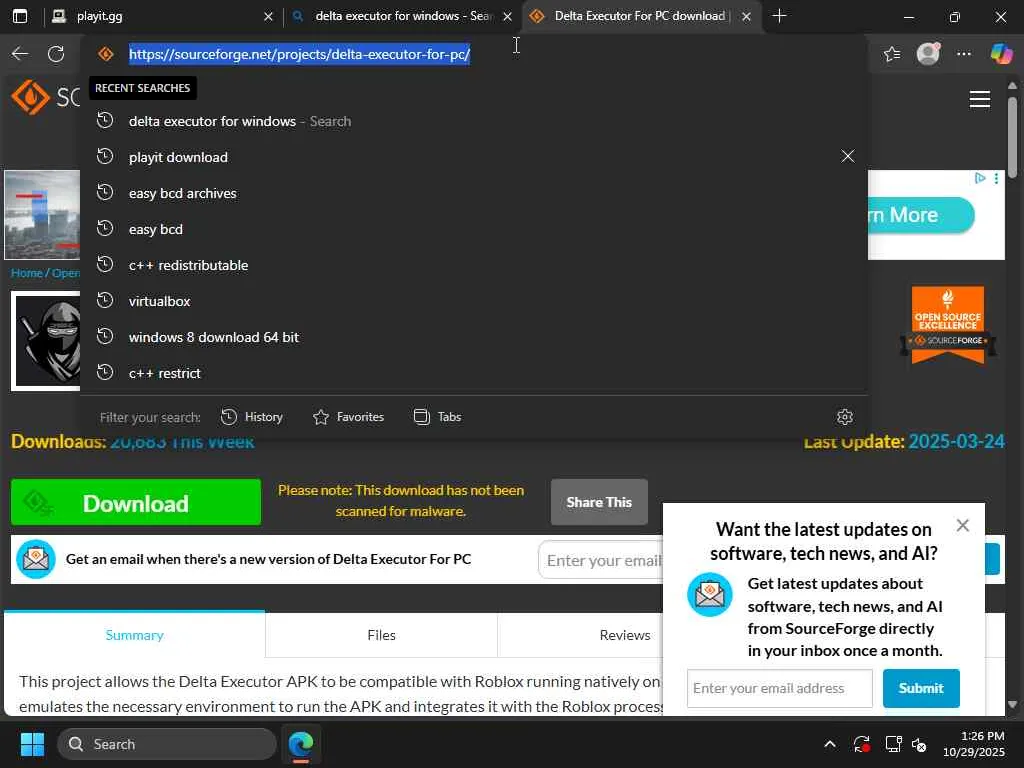Close the playit.gg tab
1024x768 pixels.
268,16
